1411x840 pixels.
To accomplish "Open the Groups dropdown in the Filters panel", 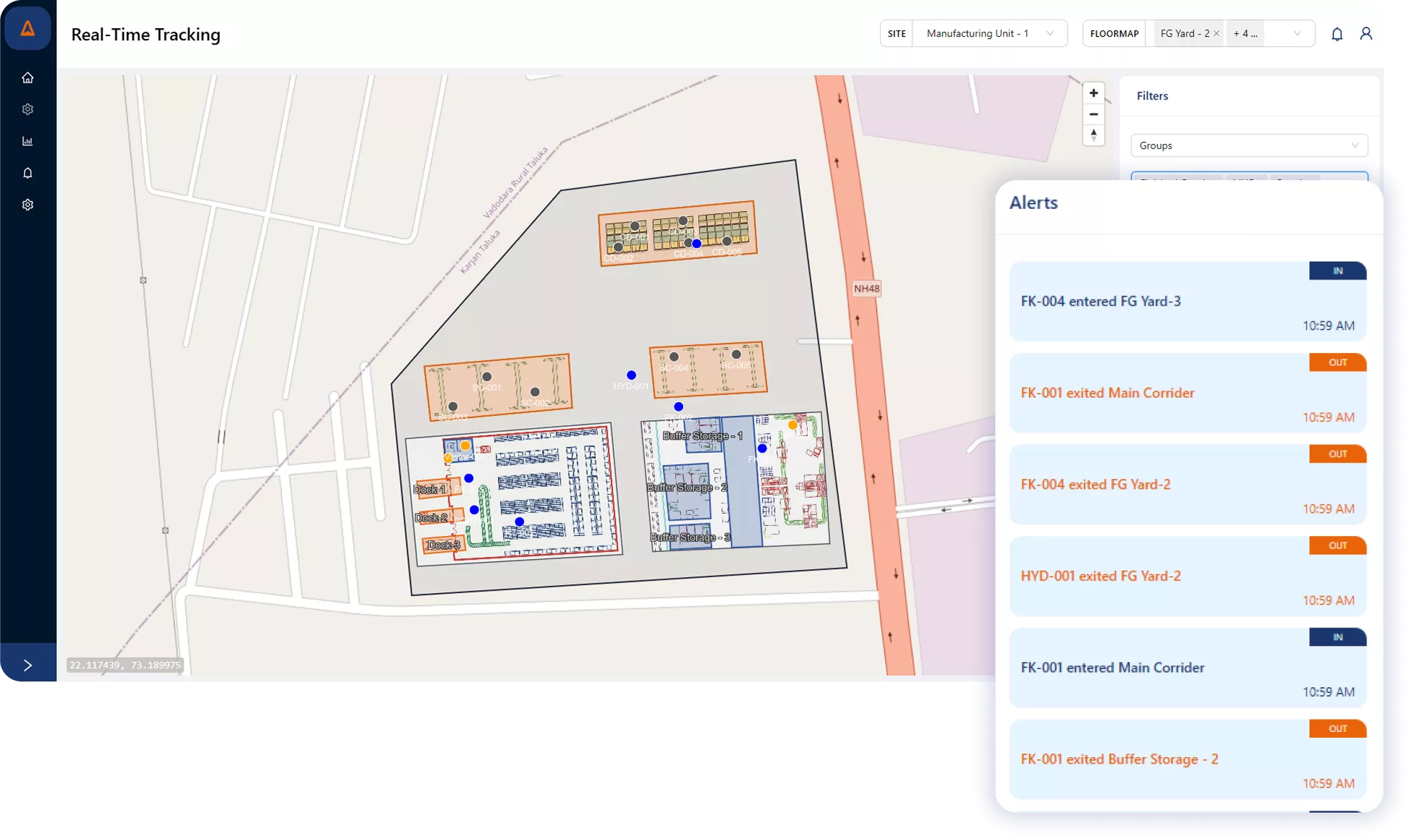I will [x=1248, y=145].
